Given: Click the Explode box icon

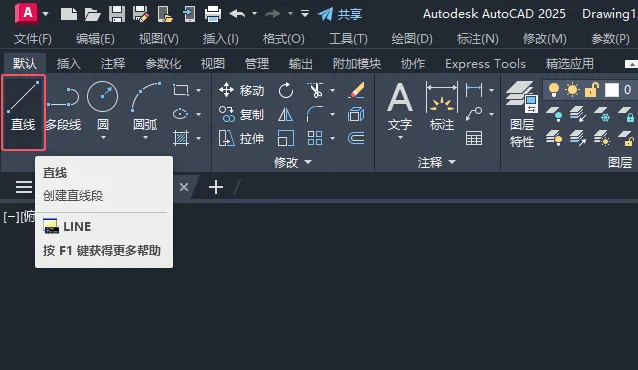Looking at the screenshot, I should [356, 114].
